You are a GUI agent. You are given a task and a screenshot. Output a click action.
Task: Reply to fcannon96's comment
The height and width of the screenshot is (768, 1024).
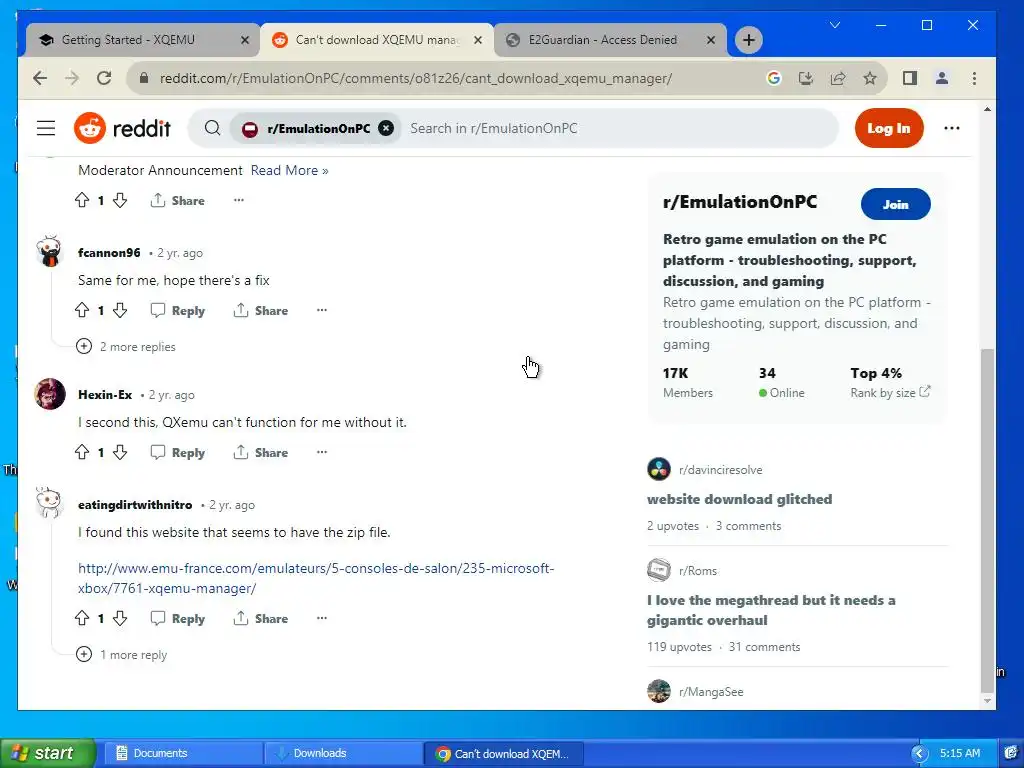[x=178, y=310]
